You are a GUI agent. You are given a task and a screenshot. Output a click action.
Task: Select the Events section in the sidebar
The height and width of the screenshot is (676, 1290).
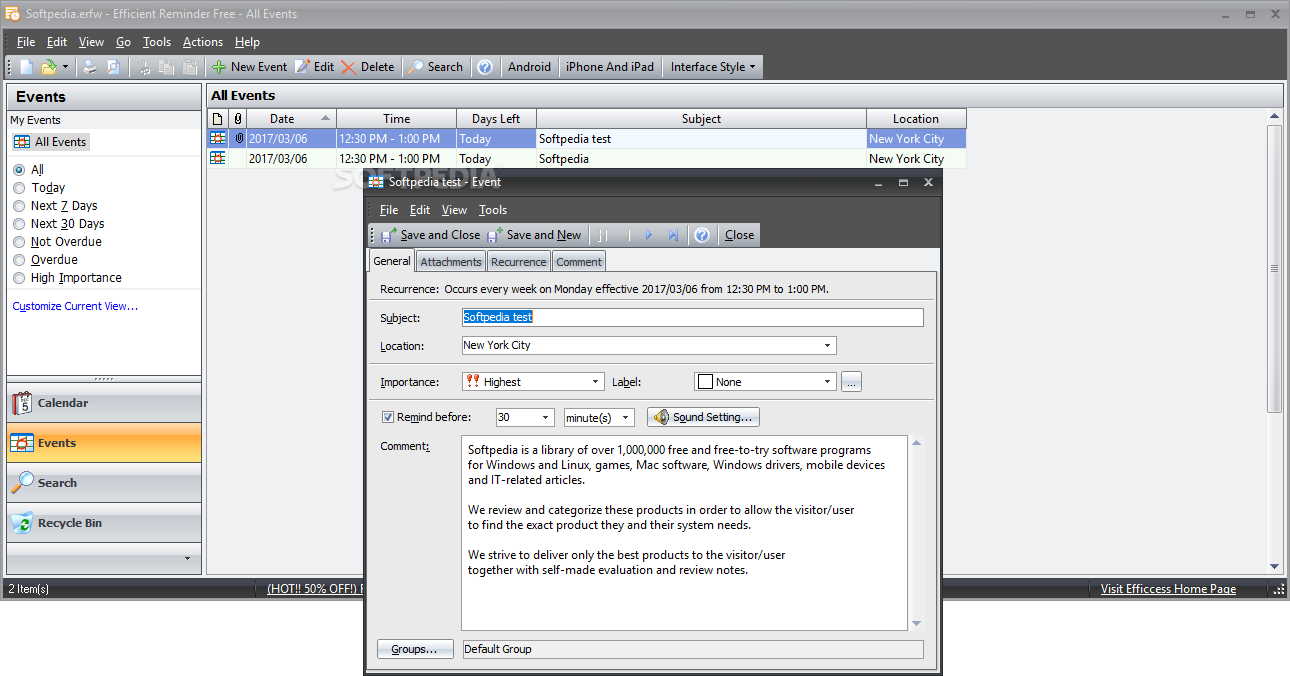(x=104, y=443)
